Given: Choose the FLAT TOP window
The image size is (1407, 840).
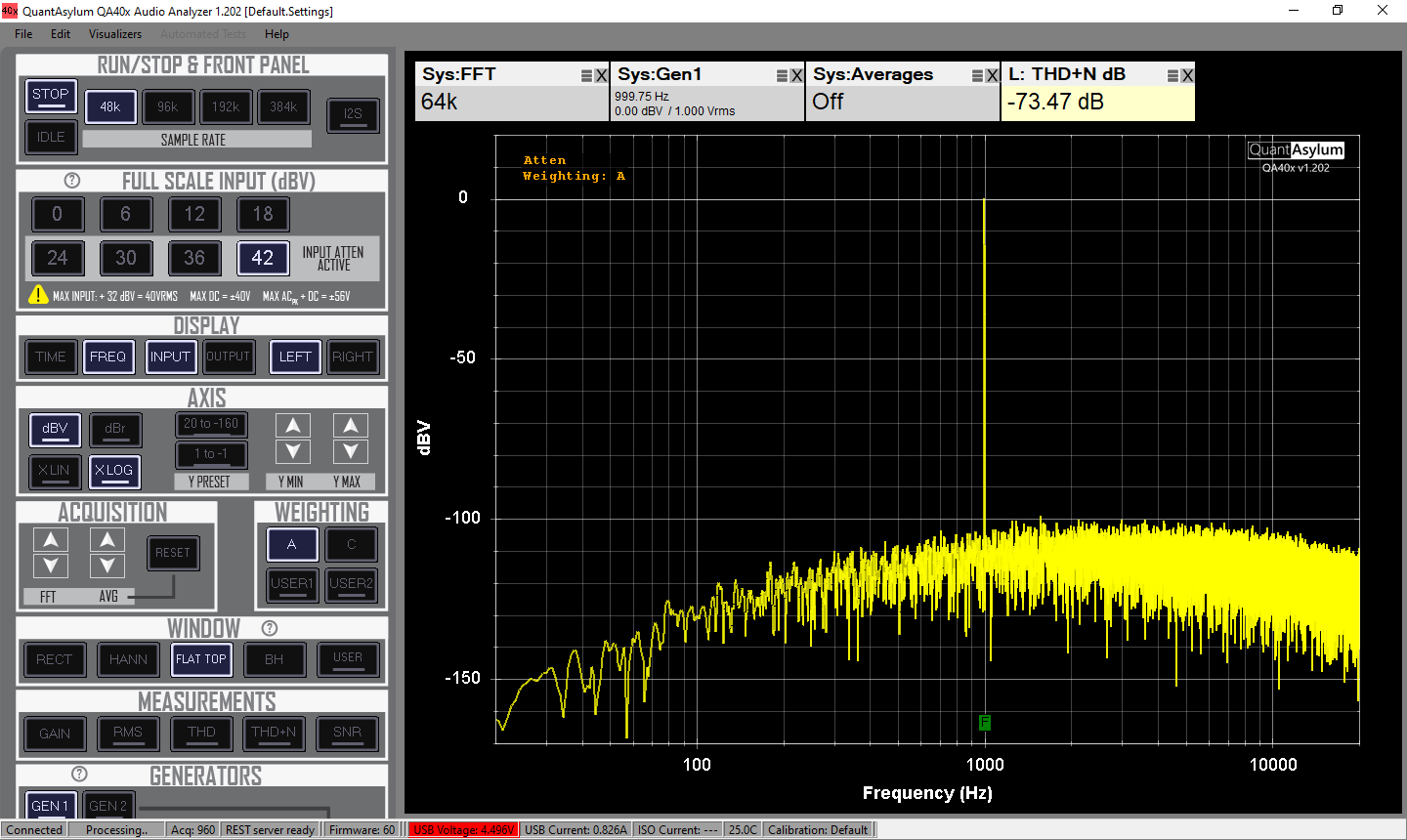Looking at the screenshot, I should pyautogui.click(x=201, y=660).
